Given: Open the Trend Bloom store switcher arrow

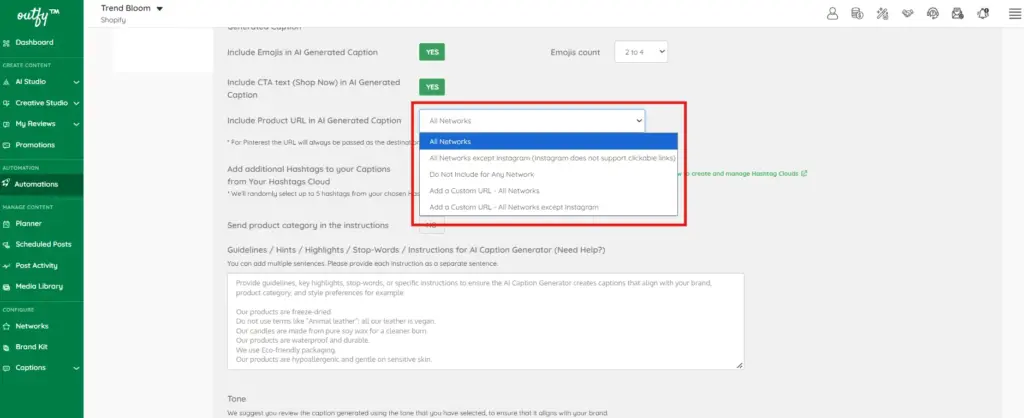Looking at the screenshot, I should click(x=160, y=8).
